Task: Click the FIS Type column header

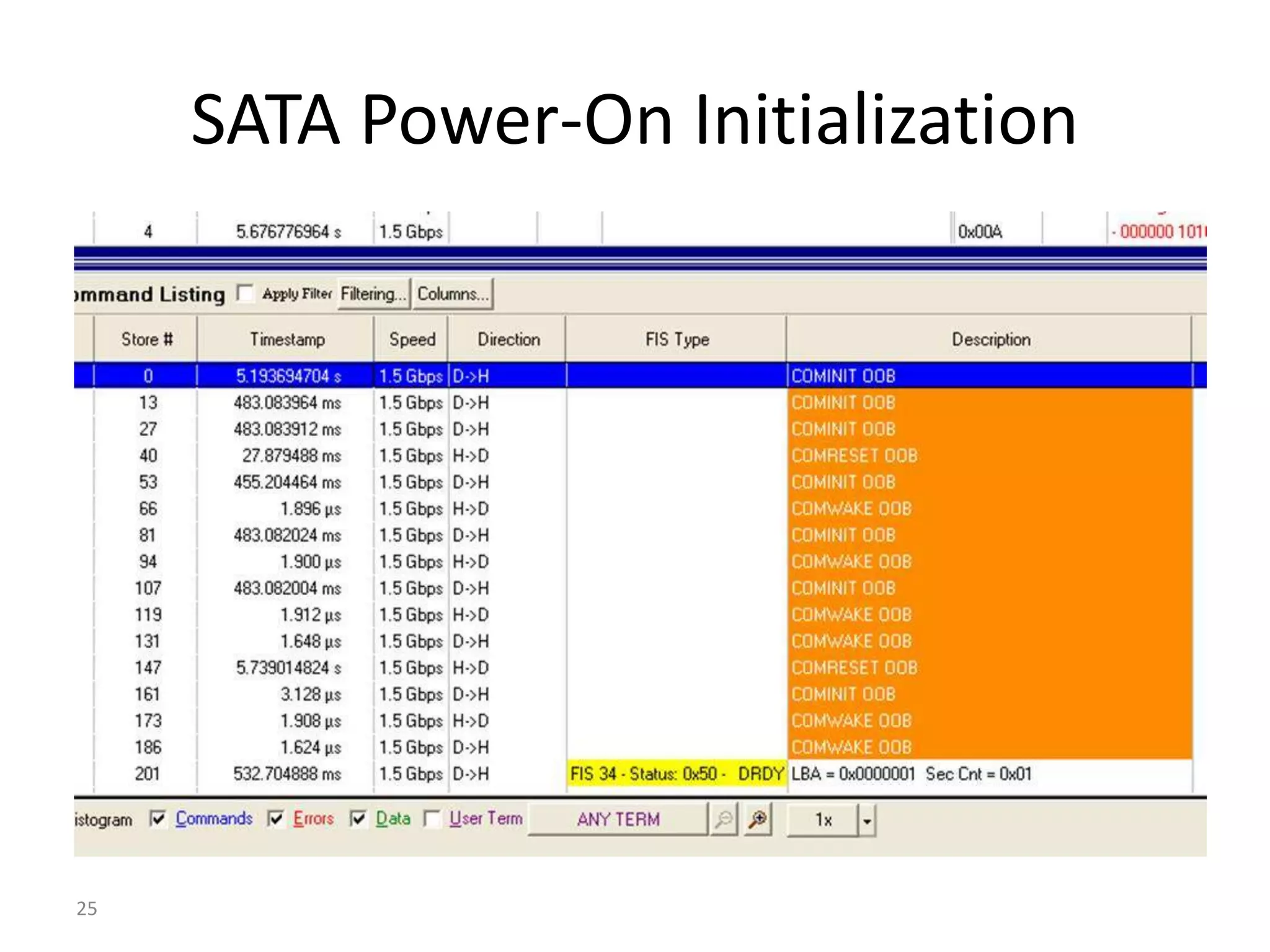Action: point(677,340)
